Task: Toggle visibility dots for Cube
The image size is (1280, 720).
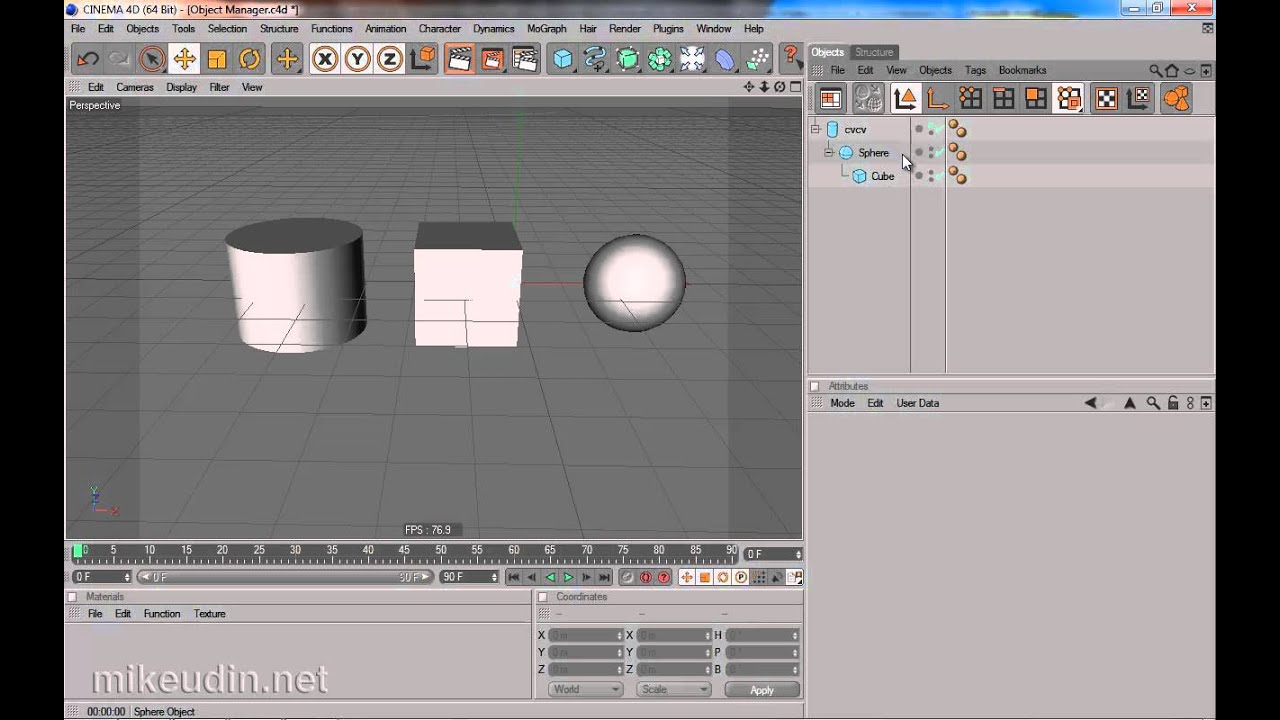Action: point(930,176)
